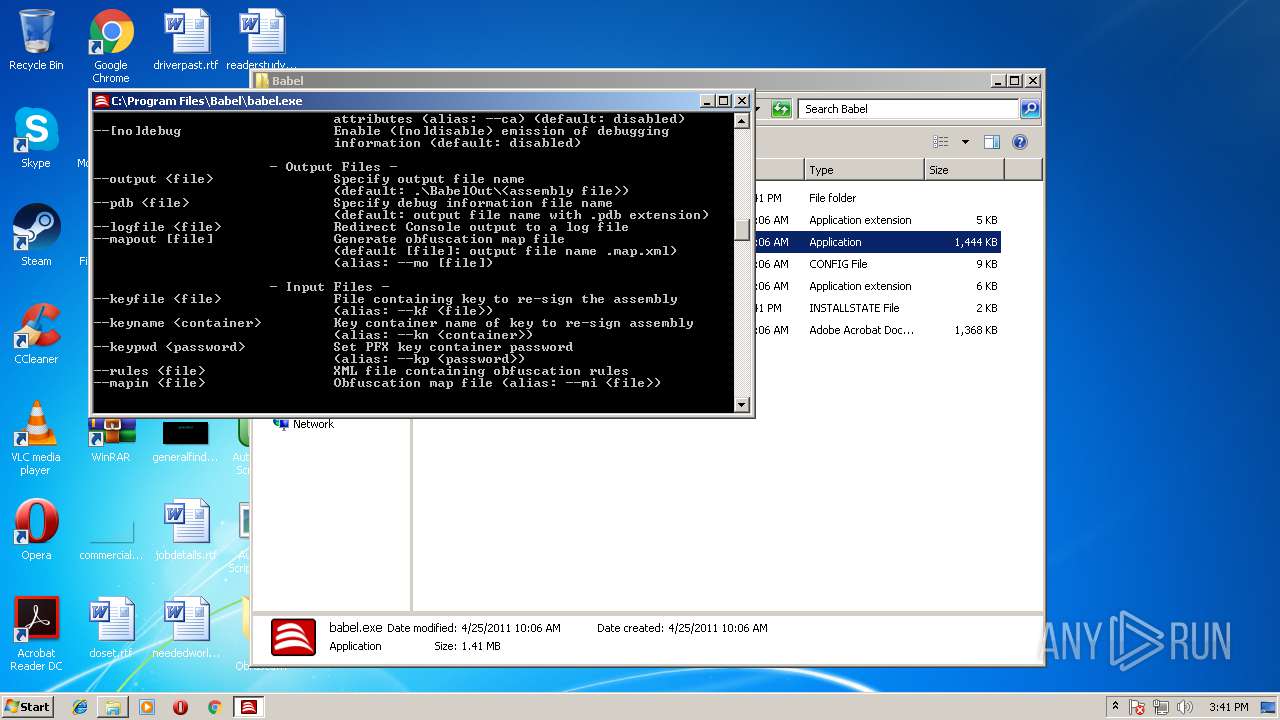Toggle the preview pane icon in explorer
Image resolution: width=1280 pixels, height=720 pixels.
[991, 142]
